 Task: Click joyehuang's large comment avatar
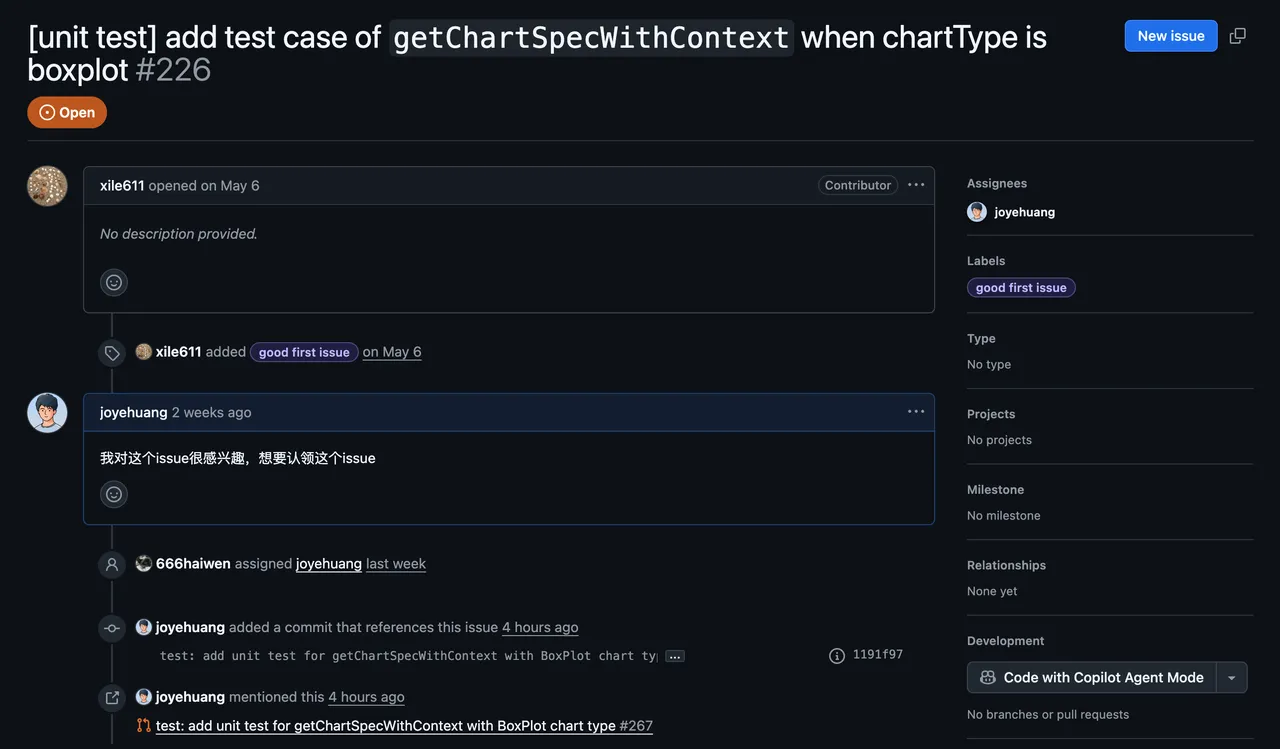coord(47,413)
